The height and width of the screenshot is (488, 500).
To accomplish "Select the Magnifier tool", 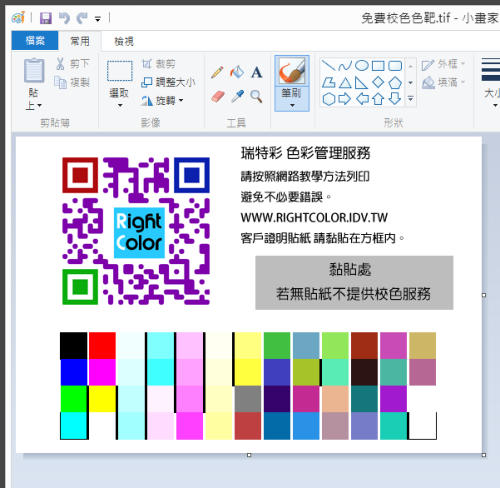I will click(256, 96).
